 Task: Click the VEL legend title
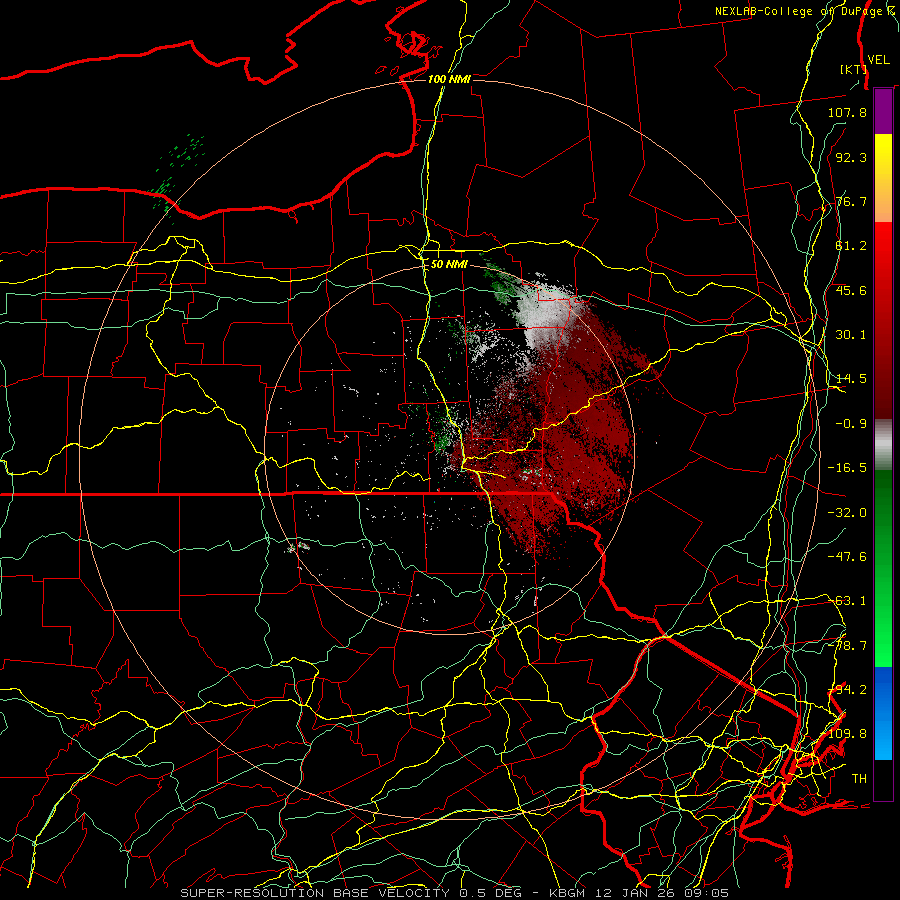(x=878, y=60)
